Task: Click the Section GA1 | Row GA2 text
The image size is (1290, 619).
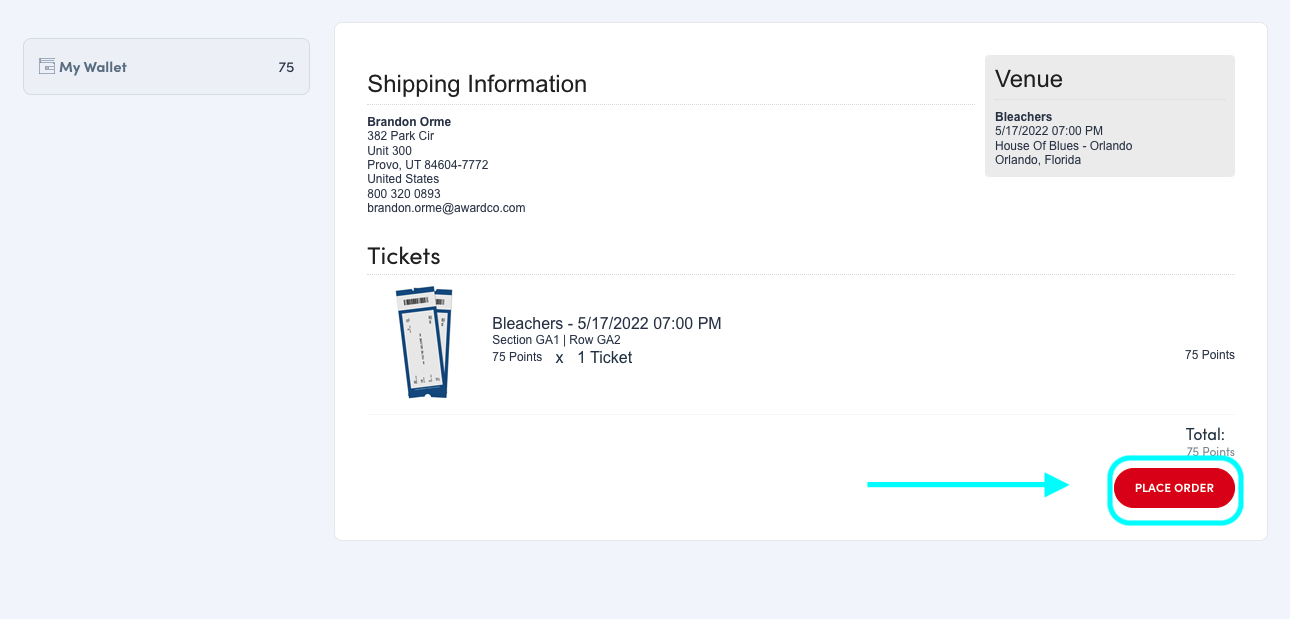Action: 556,340
